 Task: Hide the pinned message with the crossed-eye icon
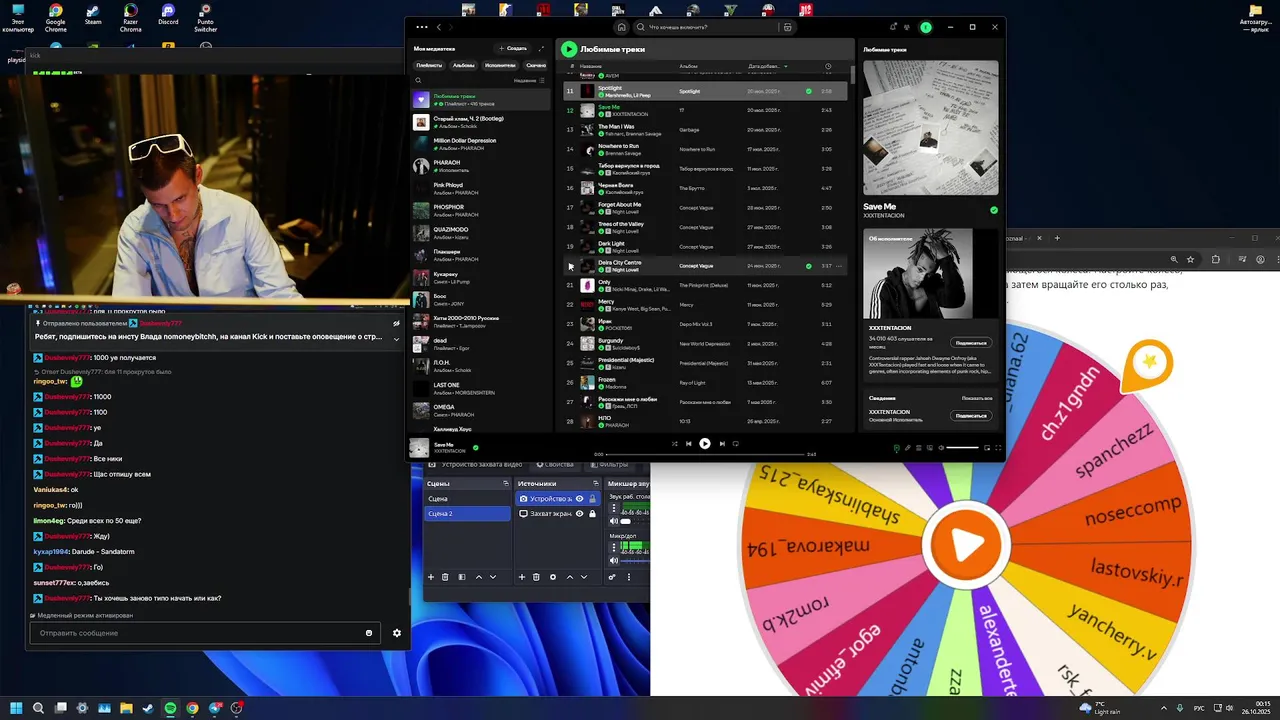point(396,323)
